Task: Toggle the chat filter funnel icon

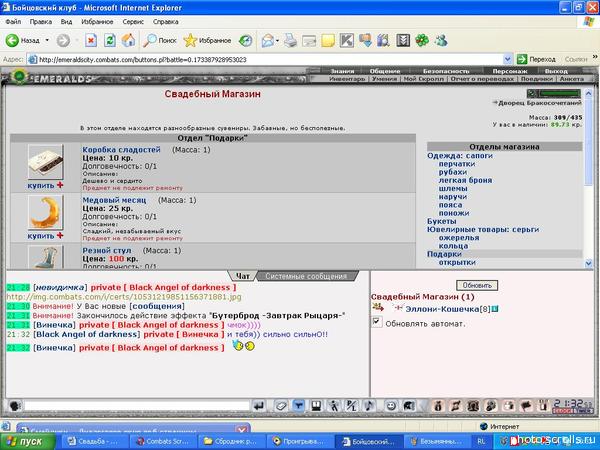Action: pyautogui.click(x=298, y=406)
